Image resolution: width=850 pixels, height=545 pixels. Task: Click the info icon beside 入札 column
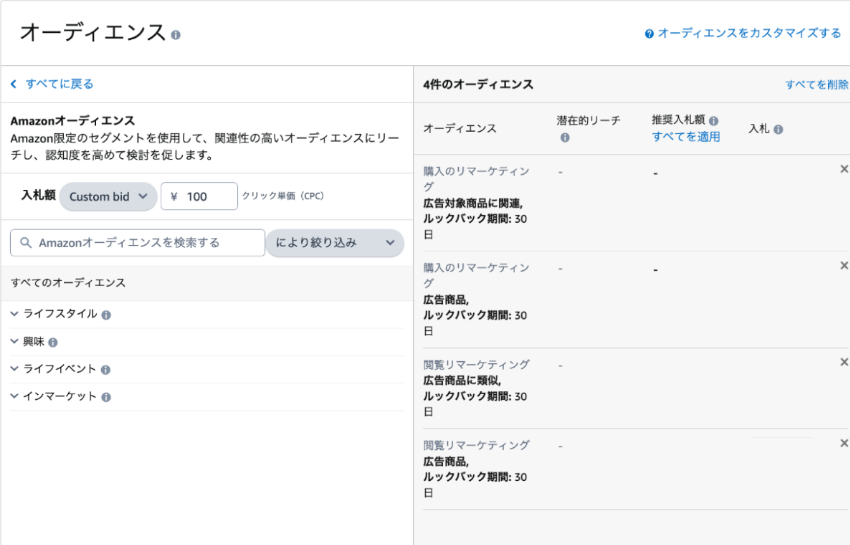(778, 130)
